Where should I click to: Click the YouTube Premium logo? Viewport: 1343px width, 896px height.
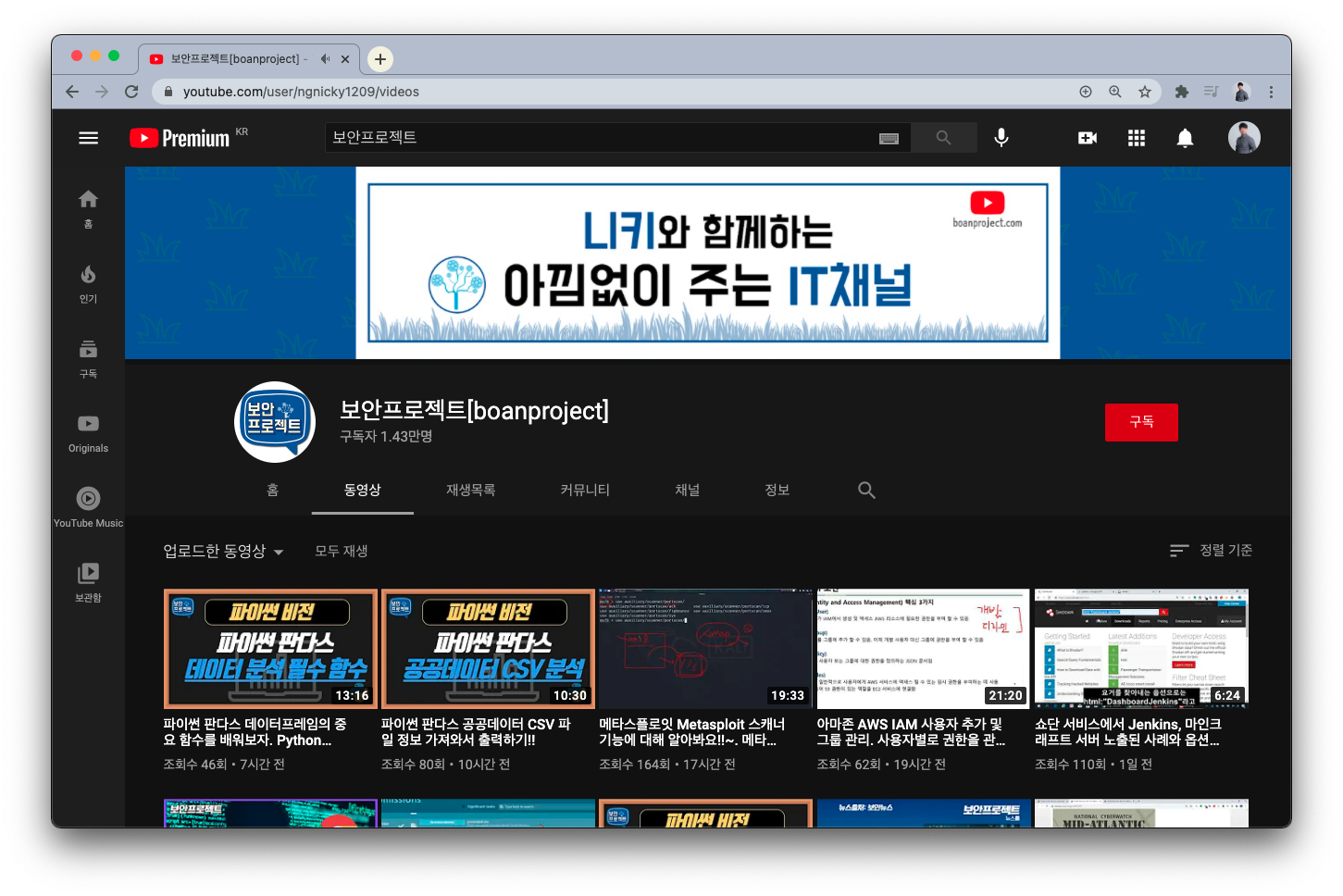[180, 138]
